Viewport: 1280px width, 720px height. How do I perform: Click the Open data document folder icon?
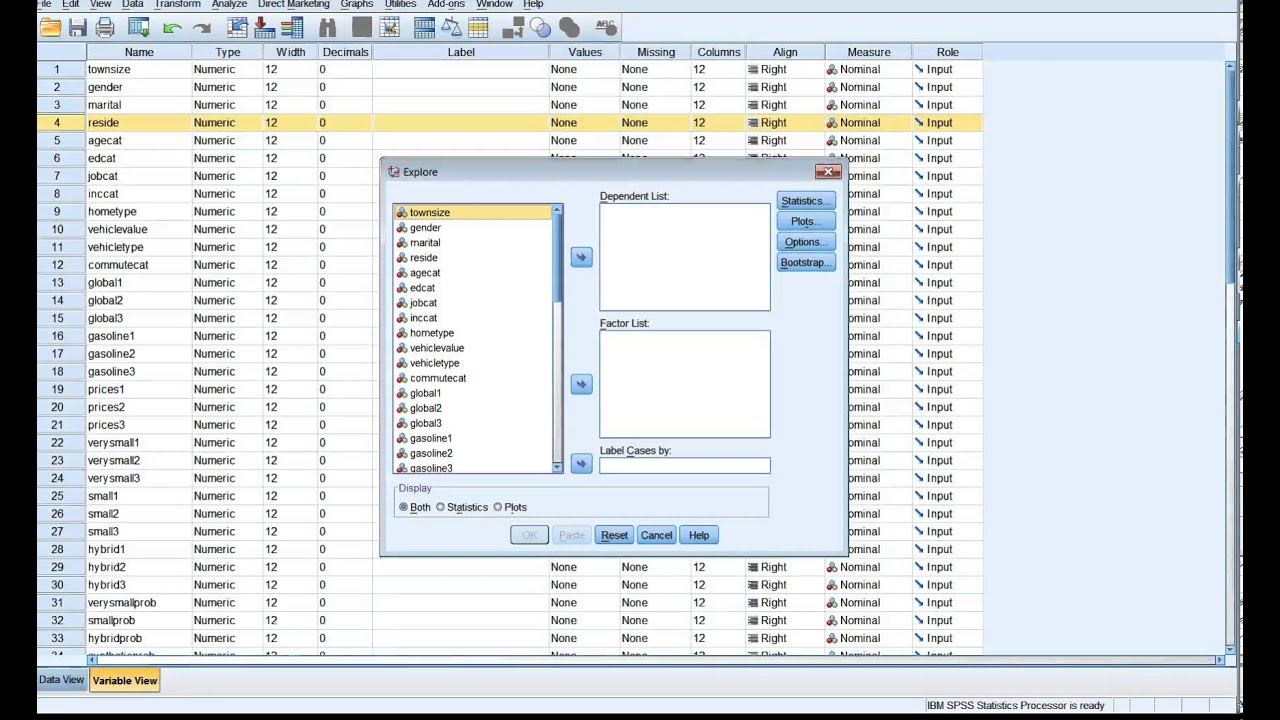(50, 28)
